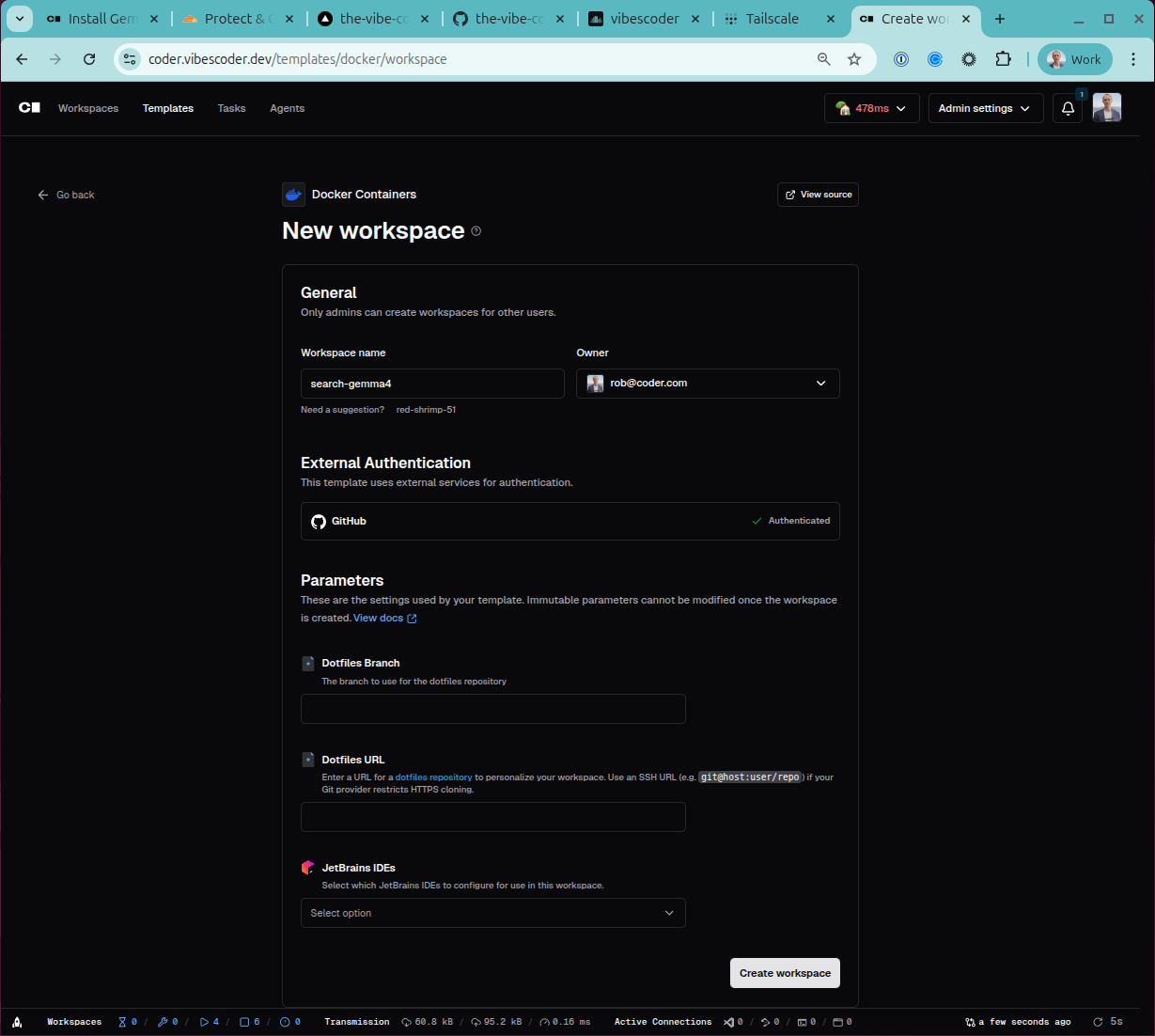Click the refresh icon next to 5s
The image size is (1155, 1036).
[x=1098, y=1022]
